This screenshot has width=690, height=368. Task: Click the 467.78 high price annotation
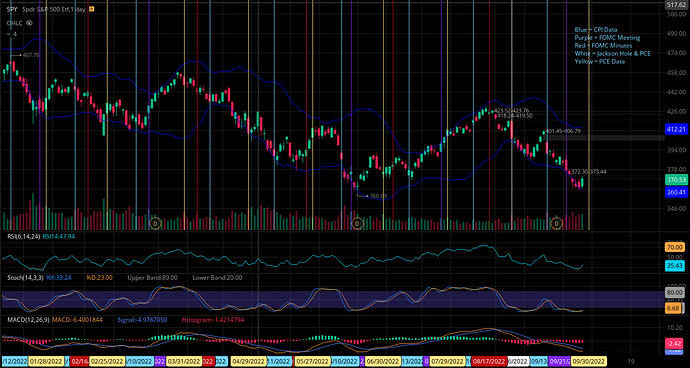31,55
